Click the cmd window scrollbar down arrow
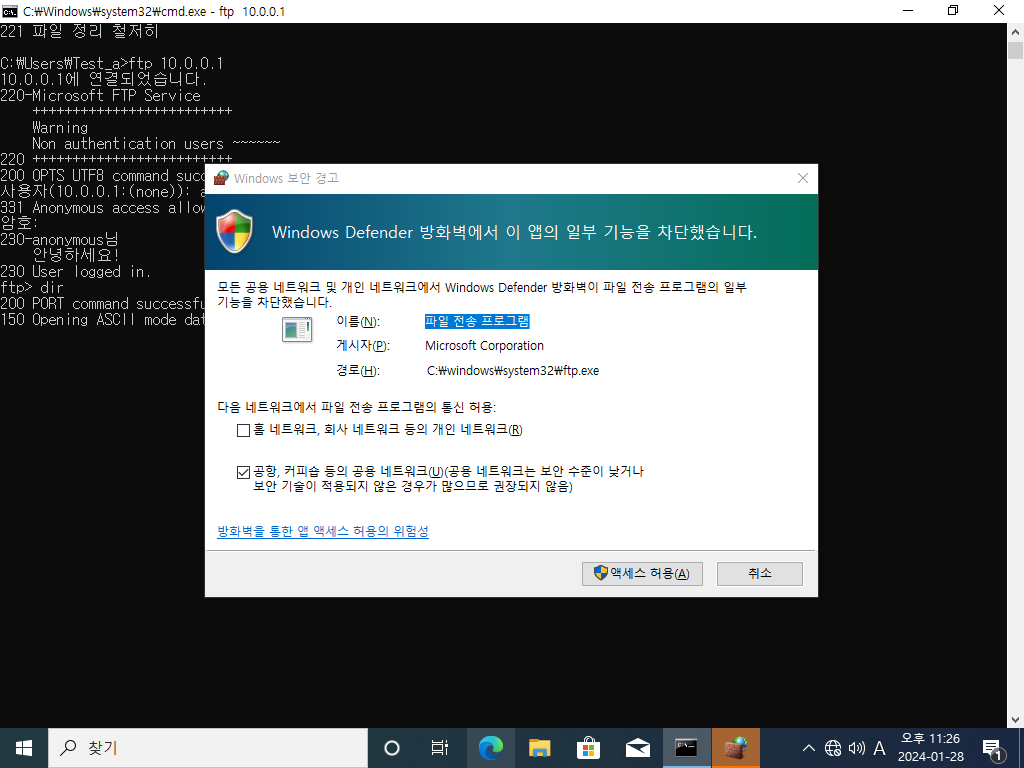Screen dimensions: 1024x768 1016,720
